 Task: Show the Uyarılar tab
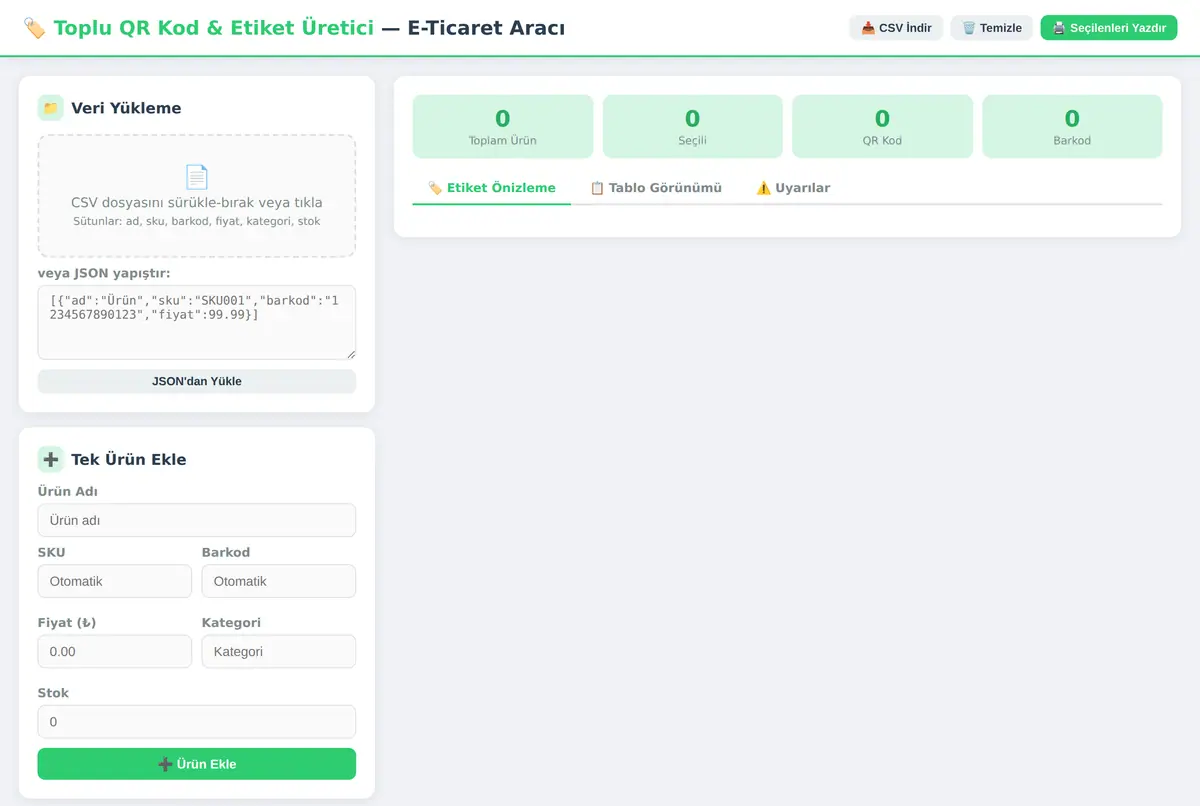point(793,188)
